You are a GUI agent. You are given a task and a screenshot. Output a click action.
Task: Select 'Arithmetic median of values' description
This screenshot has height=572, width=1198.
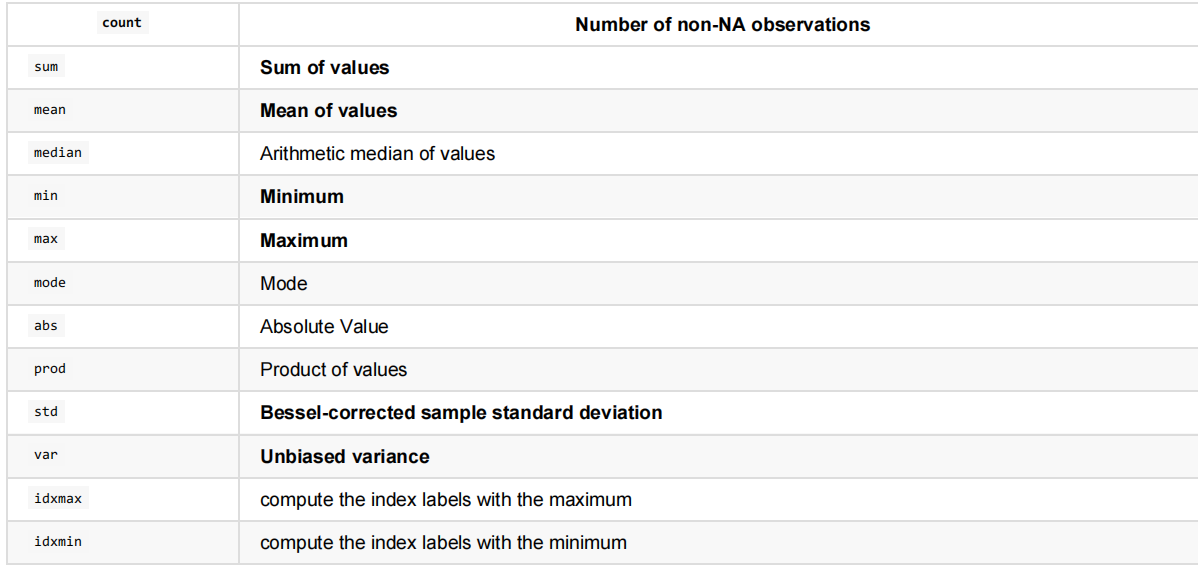click(x=377, y=154)
